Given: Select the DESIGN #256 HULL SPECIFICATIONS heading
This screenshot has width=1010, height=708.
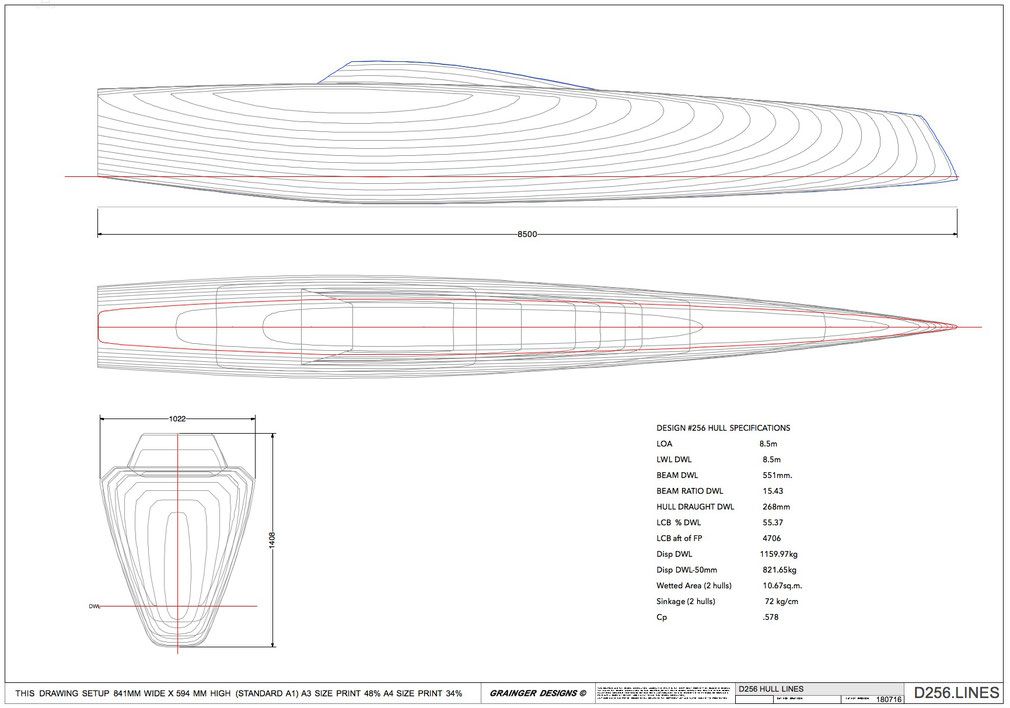Looking at the screenshot, I should (x=723, y=427).
